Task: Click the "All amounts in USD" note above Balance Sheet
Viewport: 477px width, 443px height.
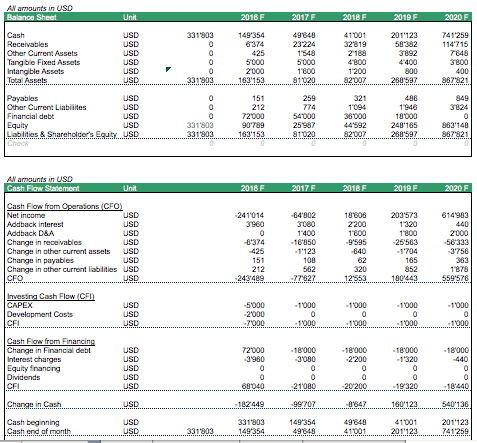Action: point(40,8)
